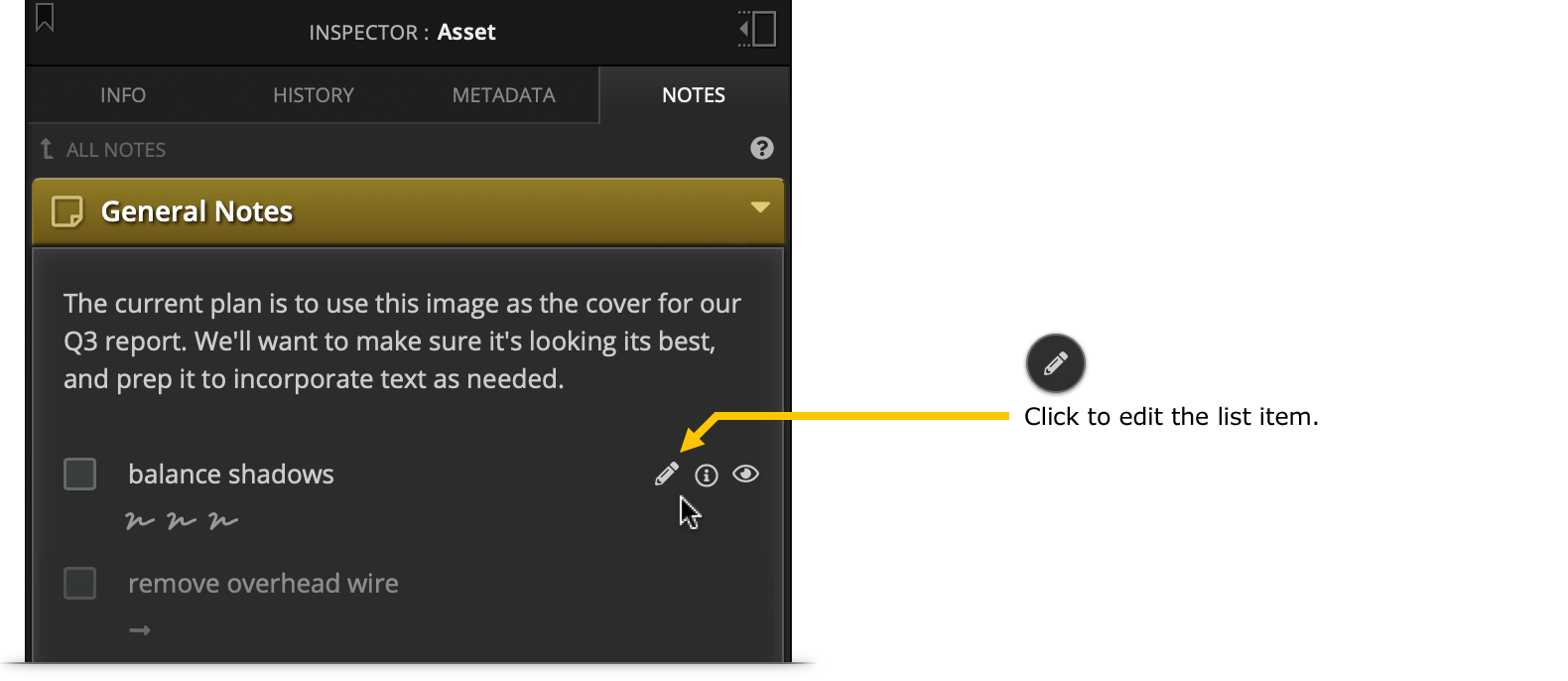Open info for the balance shadows item
The height and width of the screenshot is (681, 1568).
[x=706, y=476]
